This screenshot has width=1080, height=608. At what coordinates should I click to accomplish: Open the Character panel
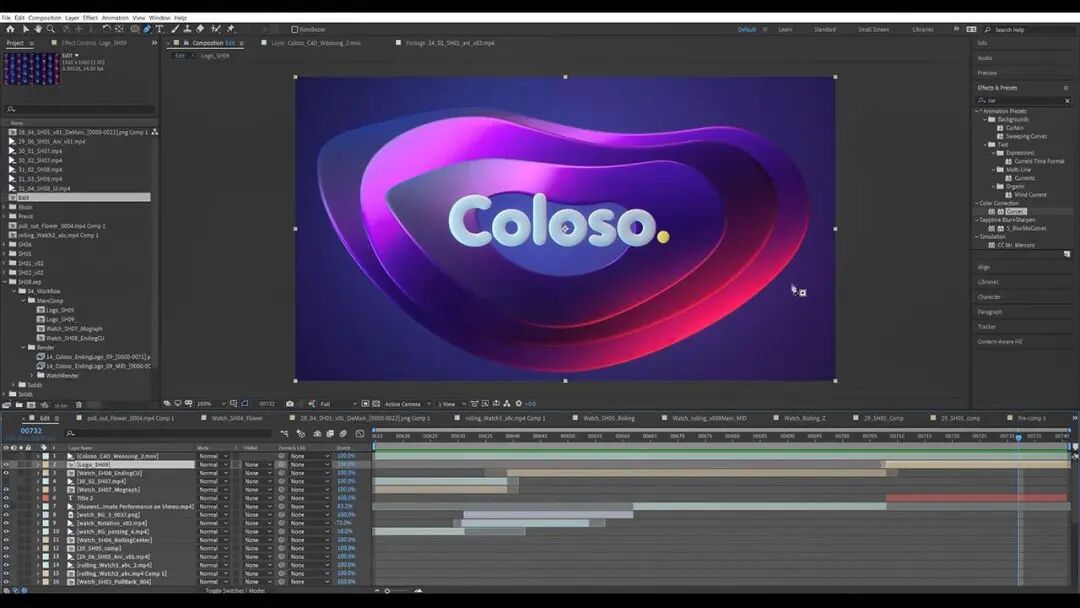[989, 297]
